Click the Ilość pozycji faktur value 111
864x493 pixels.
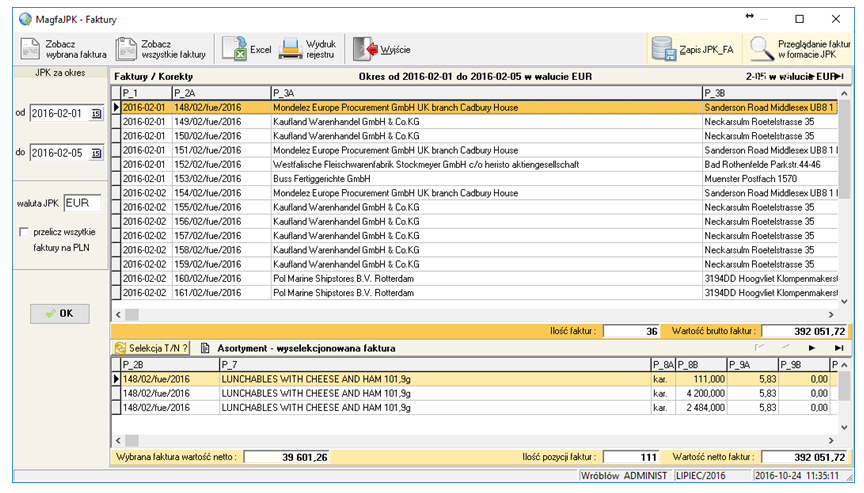click(x=631, y=457)
